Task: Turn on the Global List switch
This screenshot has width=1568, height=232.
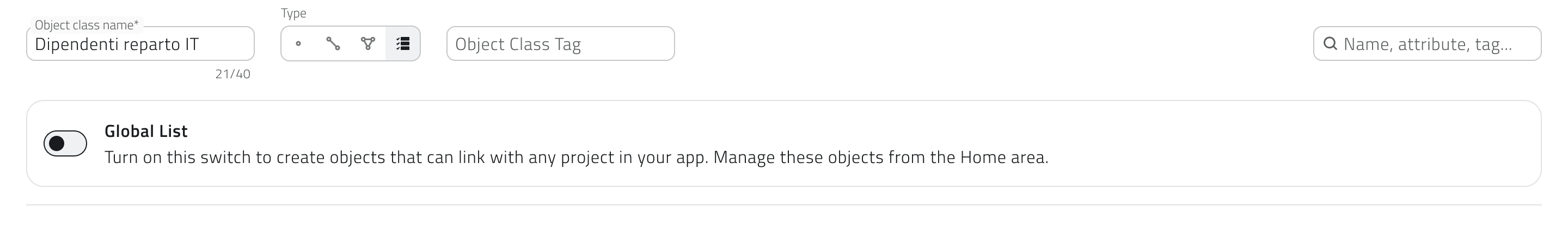Action: pos(65,143)
